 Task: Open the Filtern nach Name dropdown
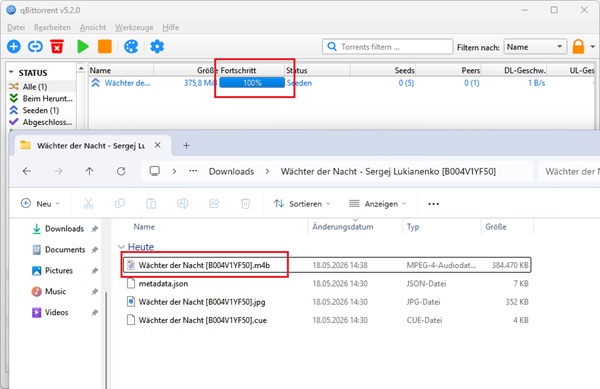[535, 47]
